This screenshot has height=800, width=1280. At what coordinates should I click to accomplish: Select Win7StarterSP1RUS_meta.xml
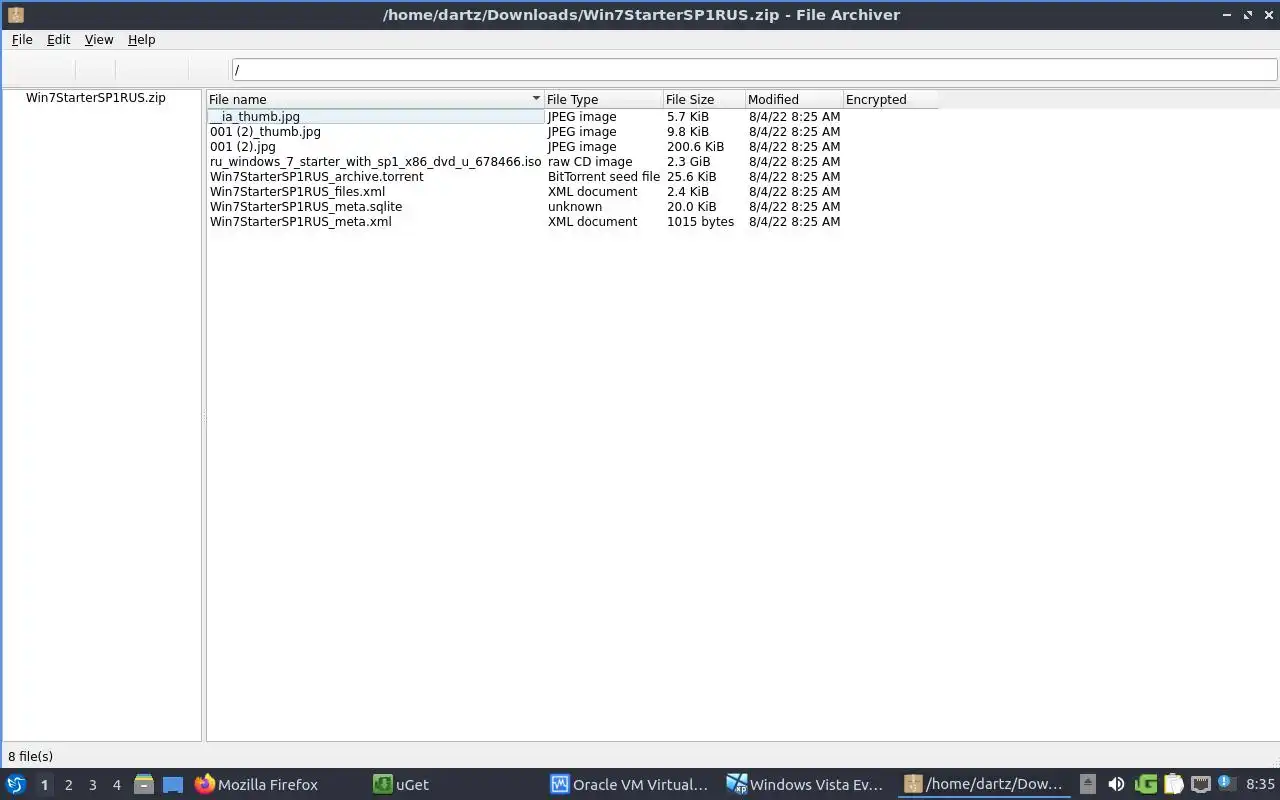tap(300, 222)
